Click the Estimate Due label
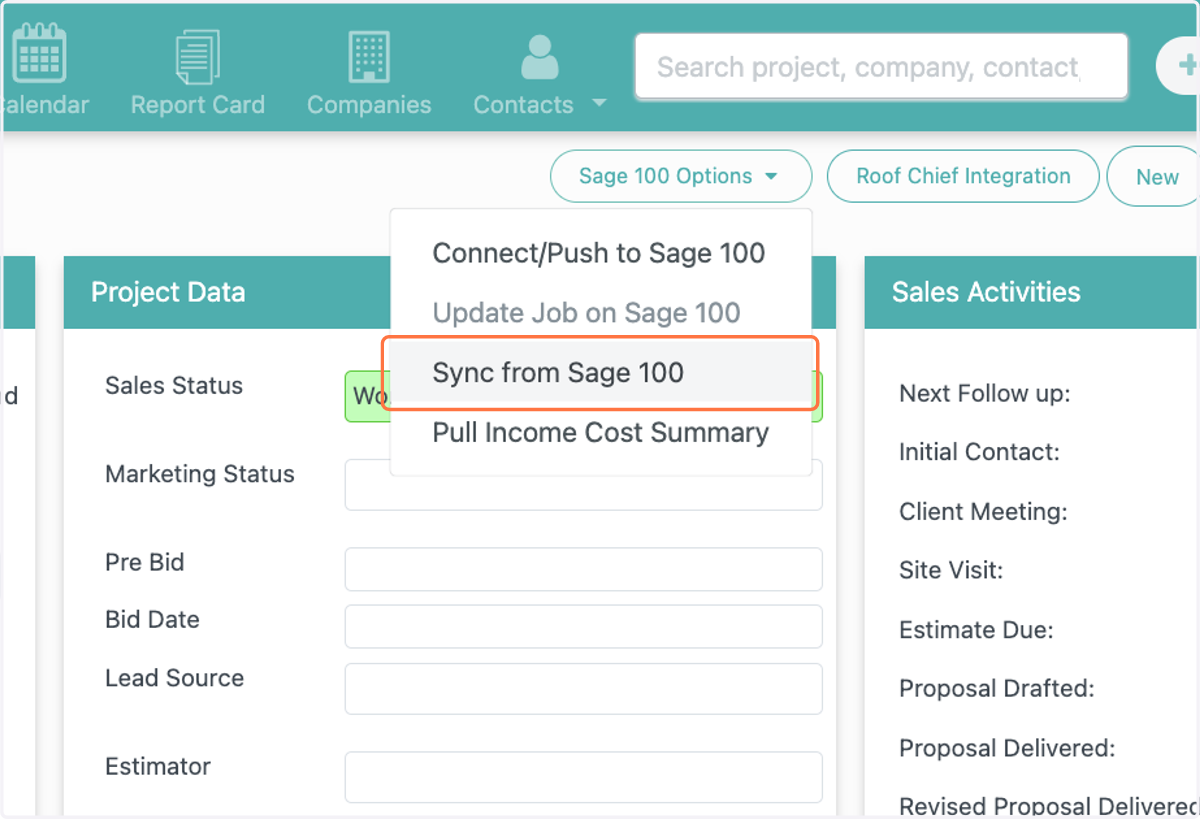Image resolution: width=1200 pixels, height=819 pixels. (x=976, y=630)
